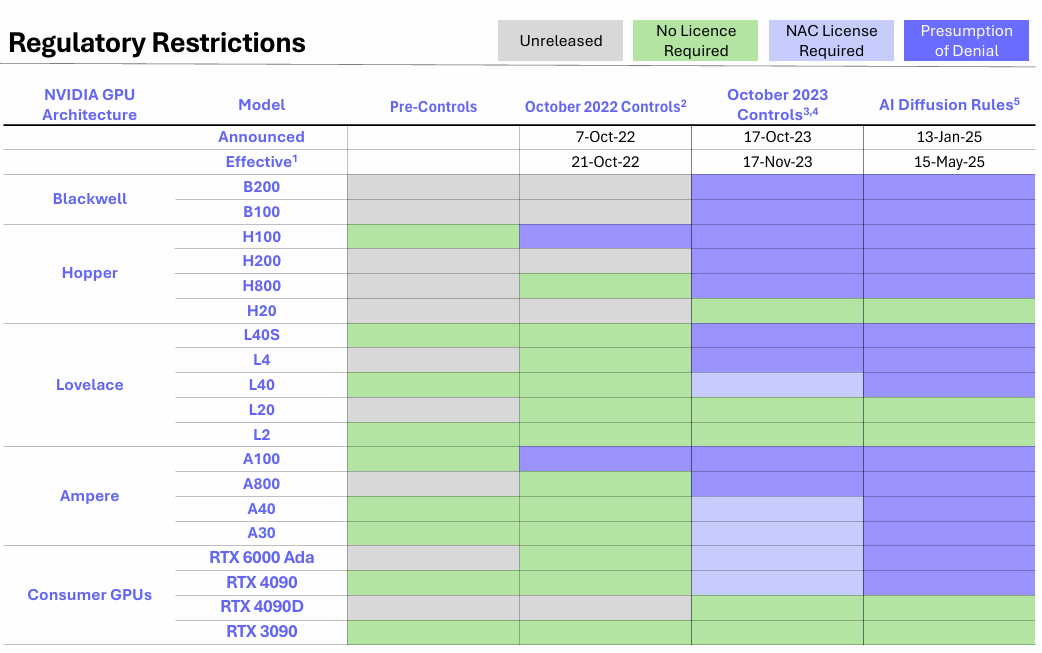This screenshot has width=1042, height=653.
Task: Select the B200 cell under Pre-Controls
Action: pyautogui.click(x=433, y=187)
